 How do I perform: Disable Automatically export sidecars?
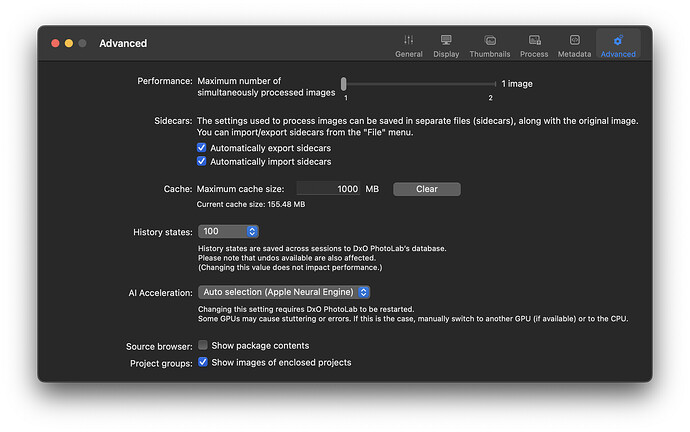pos(203,148)
